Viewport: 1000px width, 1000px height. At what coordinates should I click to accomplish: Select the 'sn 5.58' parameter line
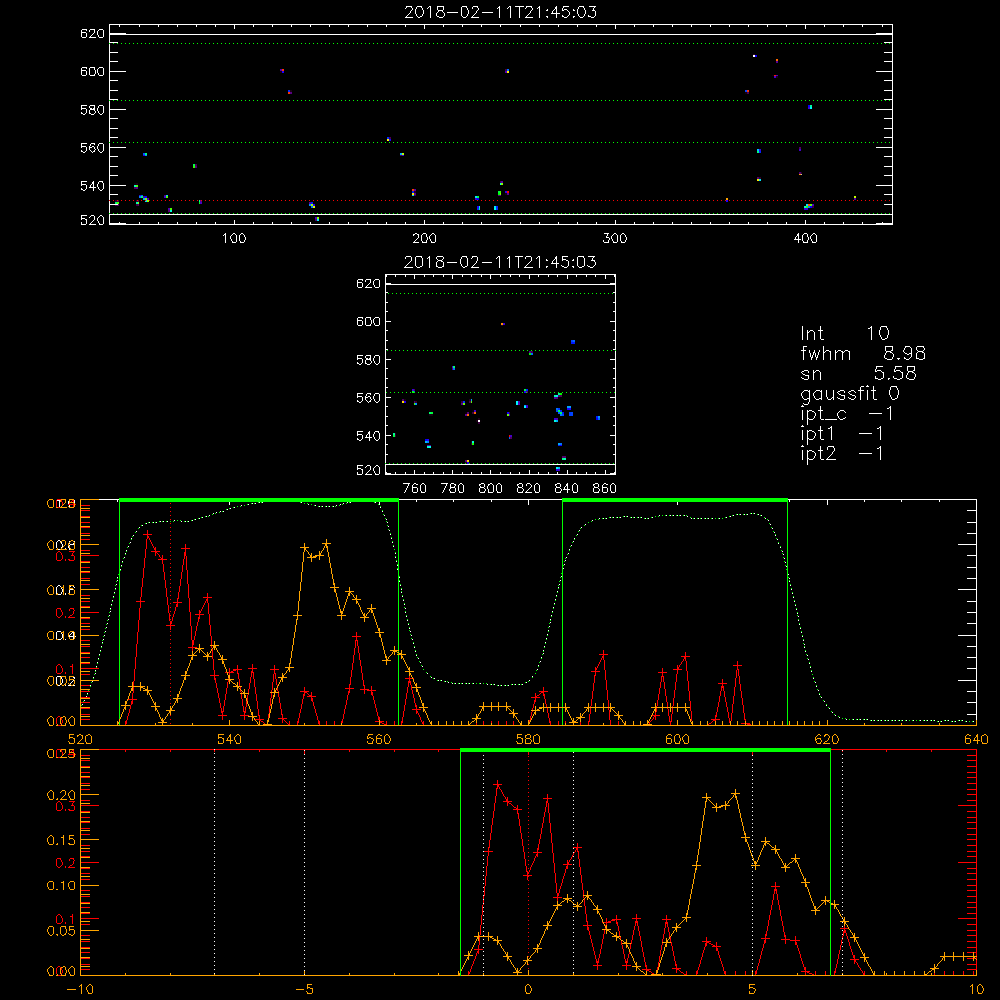pos(858,373)
